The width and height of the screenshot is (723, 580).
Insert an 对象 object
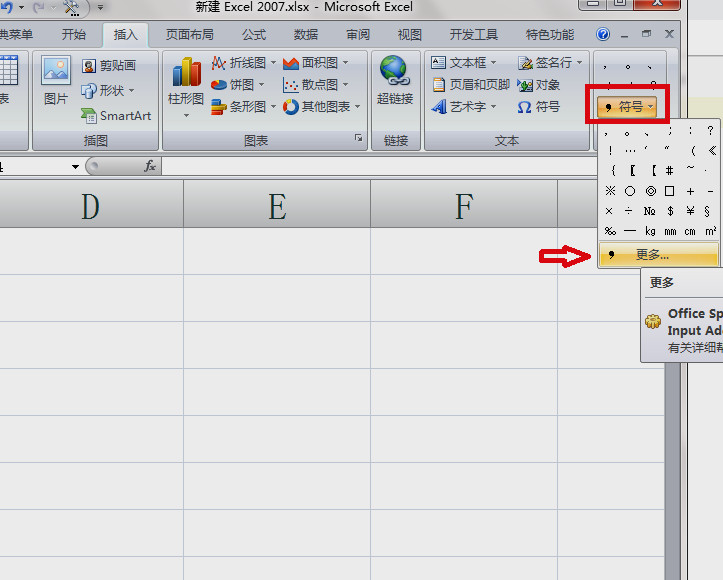[x=538, y=85]
